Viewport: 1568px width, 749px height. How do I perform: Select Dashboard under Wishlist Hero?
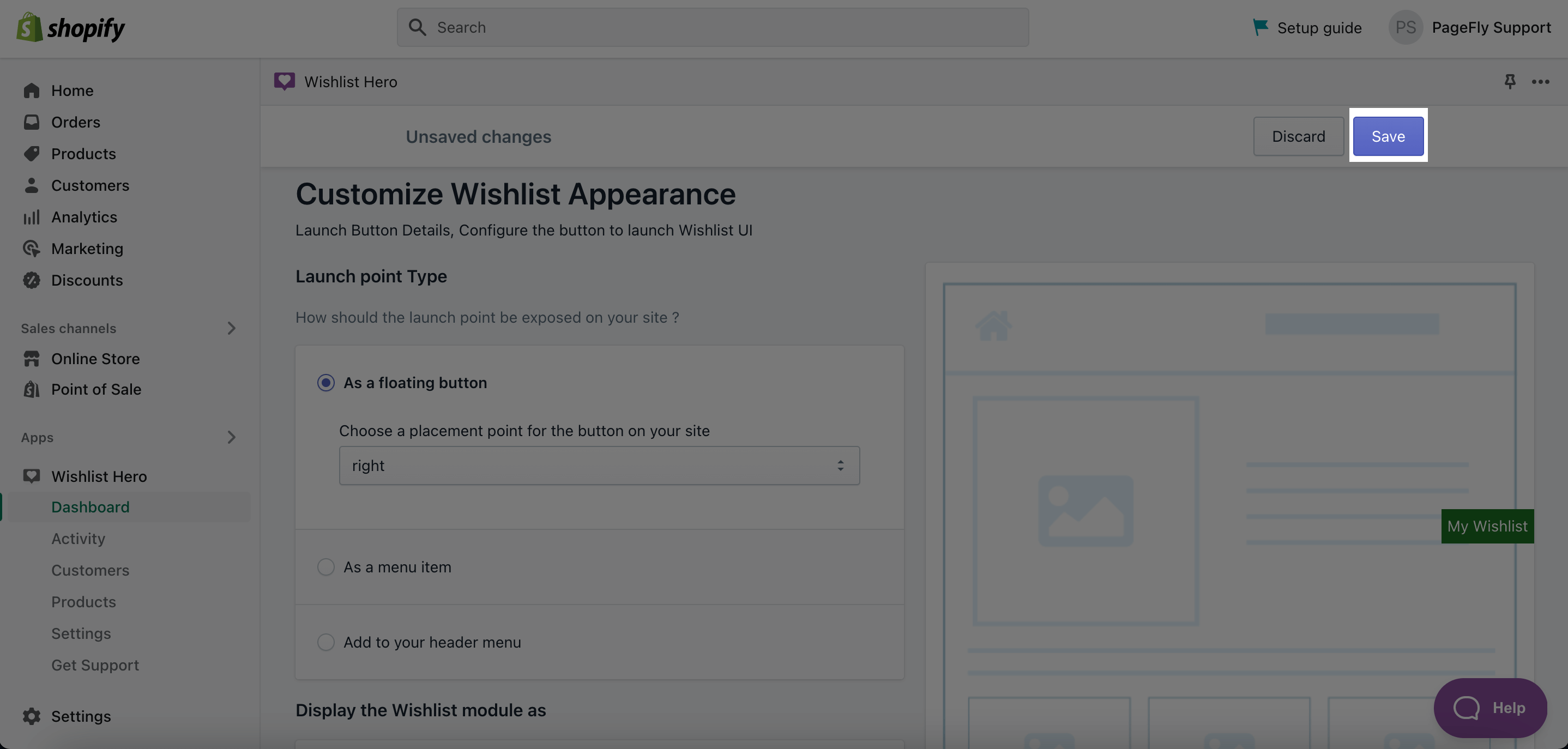(x=90, y=507)
